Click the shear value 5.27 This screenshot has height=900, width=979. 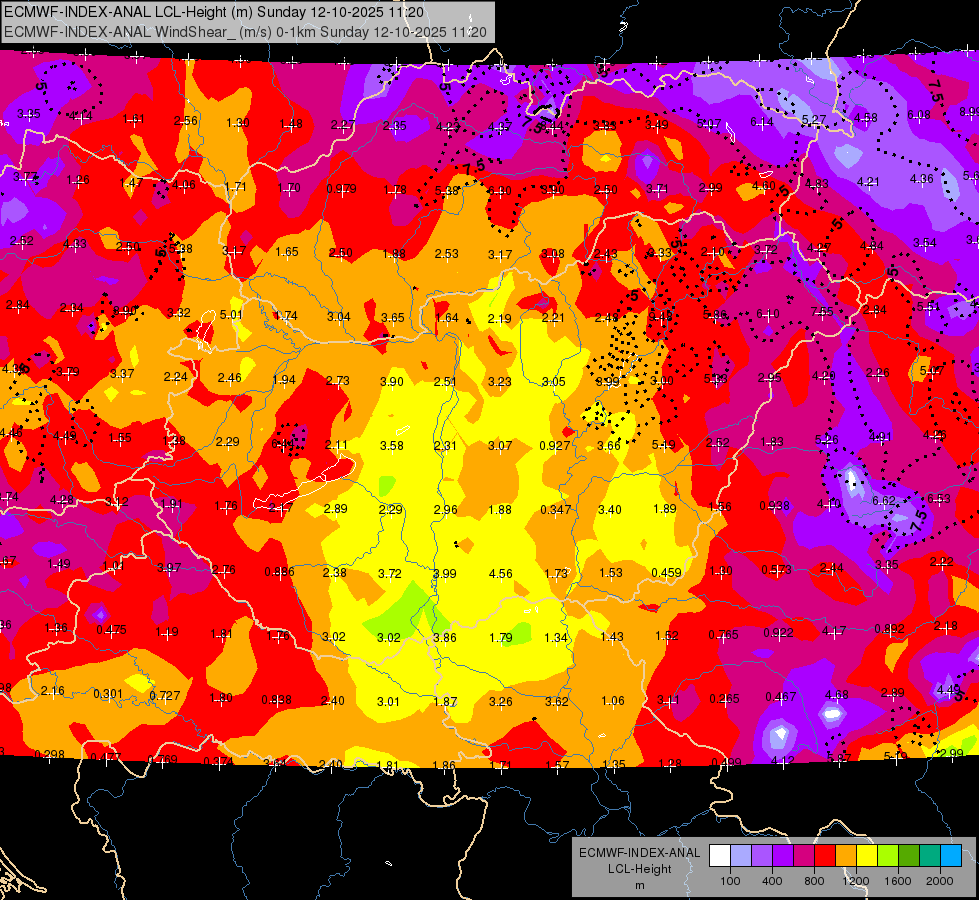click(814, 119)
